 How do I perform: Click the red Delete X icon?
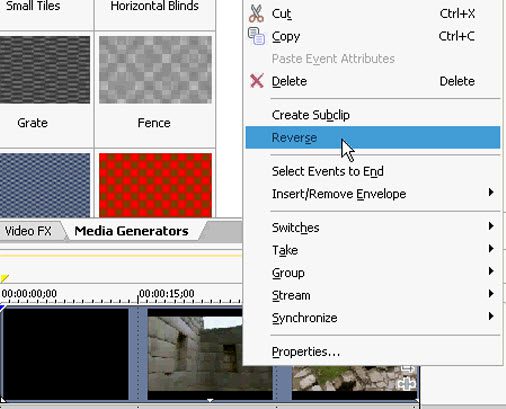click(x=257, y=81)
